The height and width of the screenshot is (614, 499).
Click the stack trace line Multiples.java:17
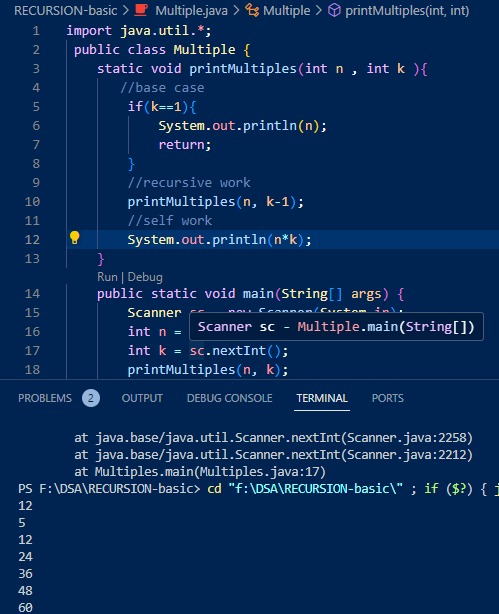pos(200,472)
